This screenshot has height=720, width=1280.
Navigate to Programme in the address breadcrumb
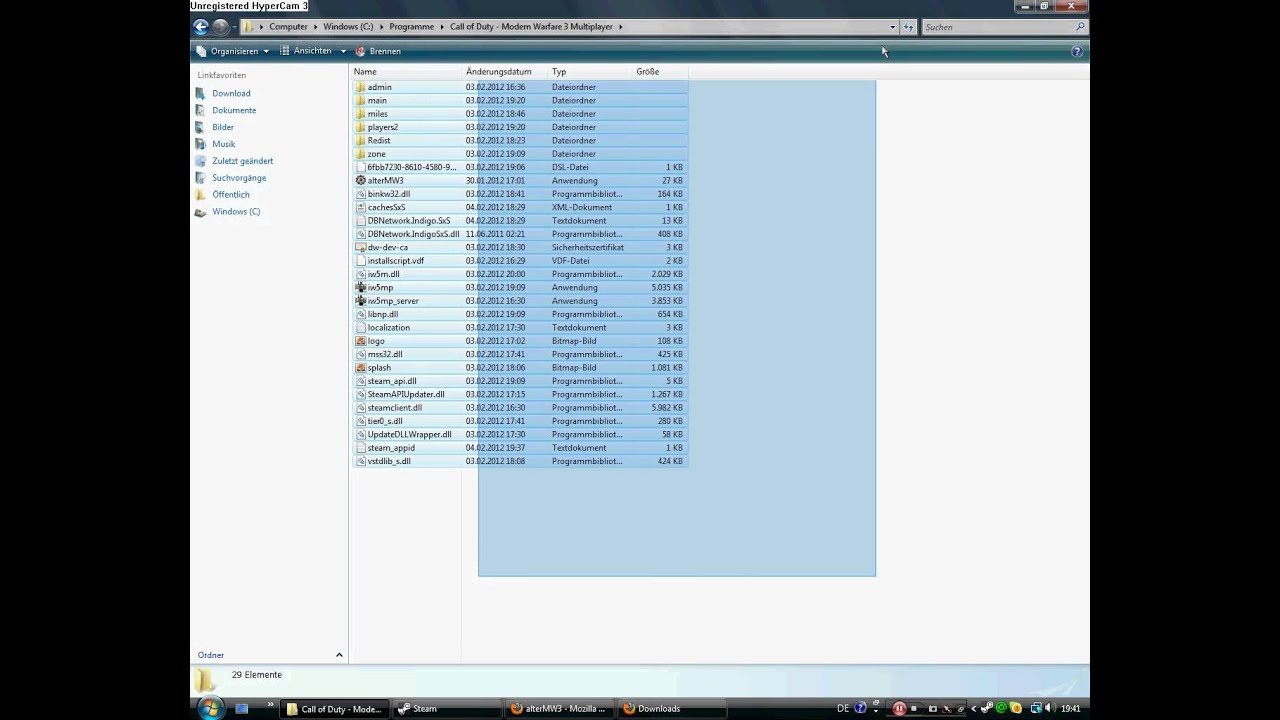(411, 27)
